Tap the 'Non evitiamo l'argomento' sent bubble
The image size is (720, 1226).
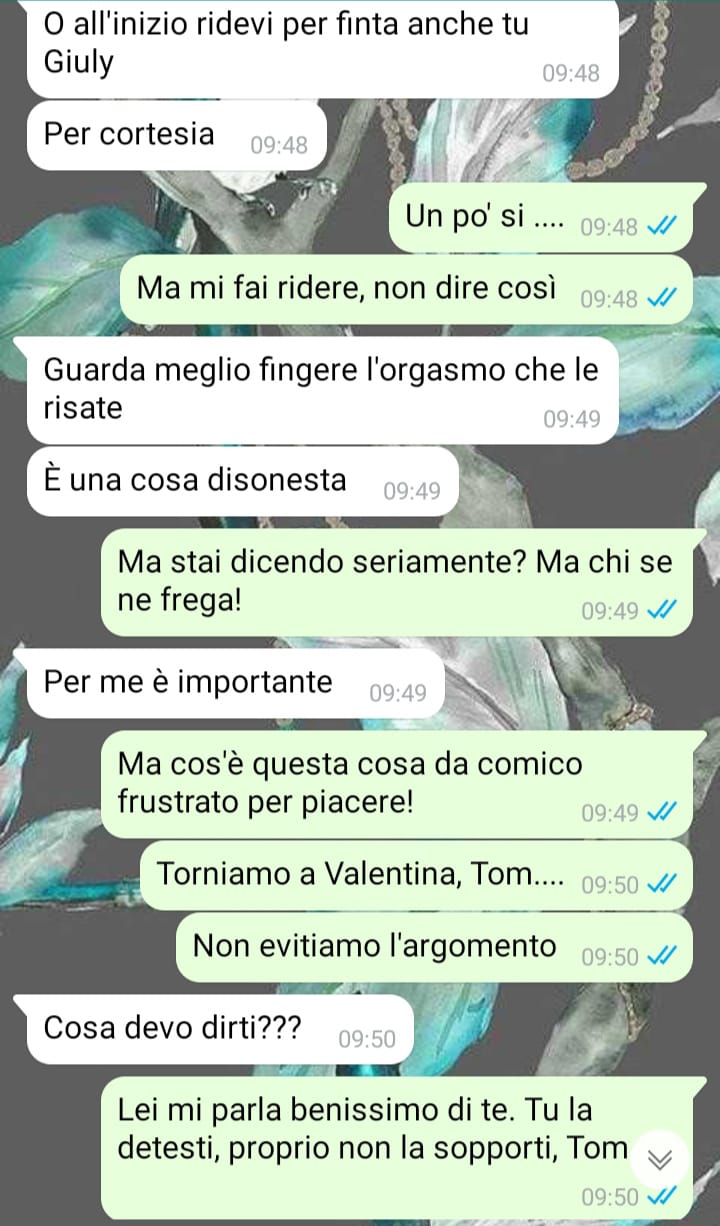coord(434,947)
